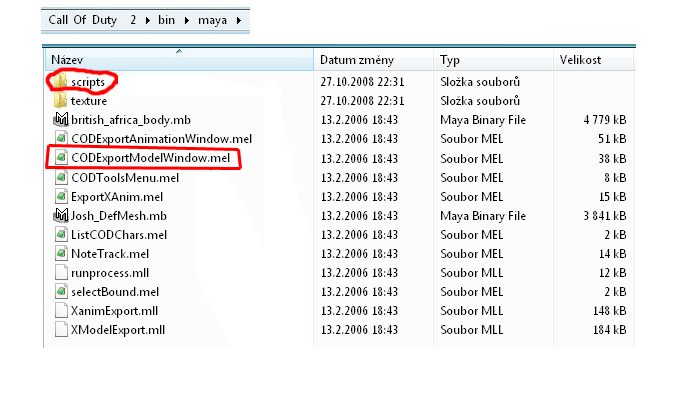Go to Call Of Duty 2 breadcrumb
This screenshot has width=700, height=400.
tap(92, 20)
